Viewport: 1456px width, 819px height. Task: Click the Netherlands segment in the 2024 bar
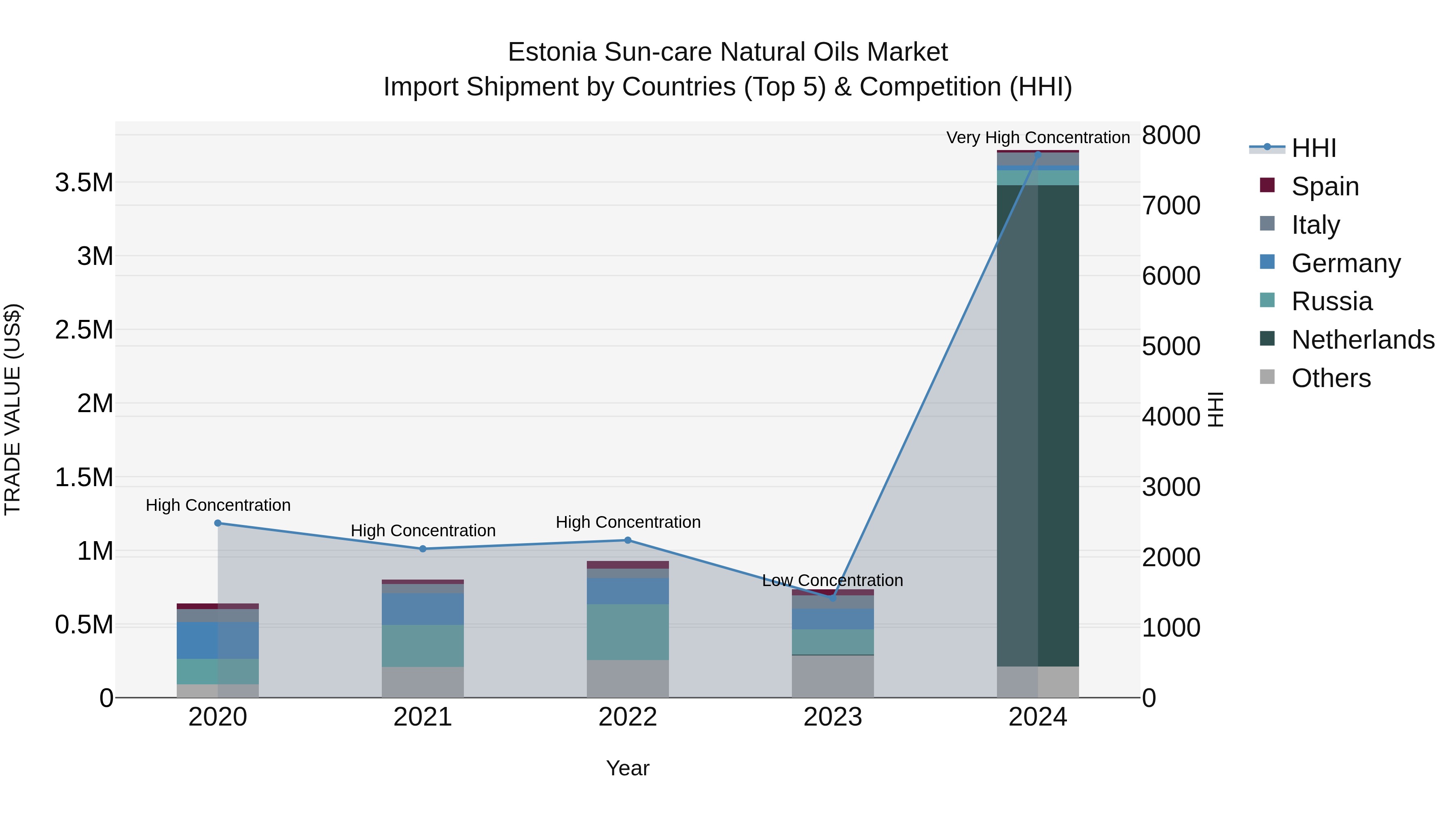click(x=1038, y=425)
